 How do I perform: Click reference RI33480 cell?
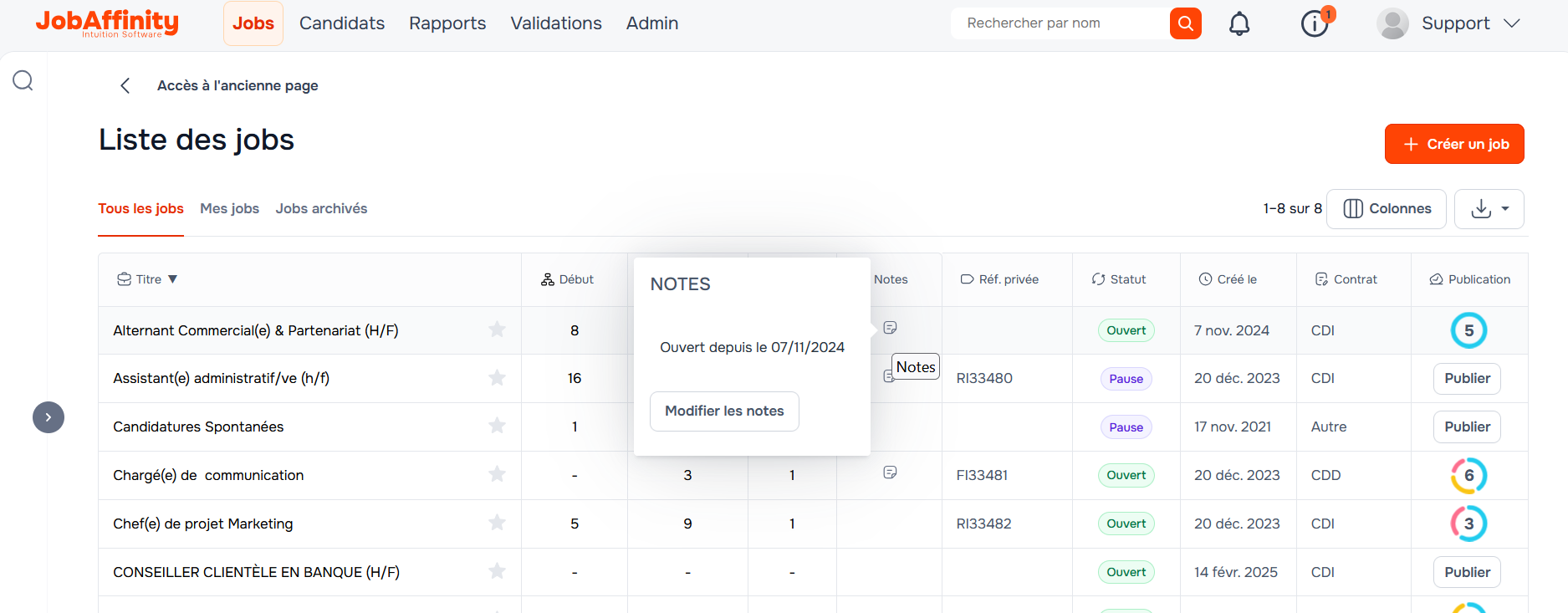pos(984,378)
